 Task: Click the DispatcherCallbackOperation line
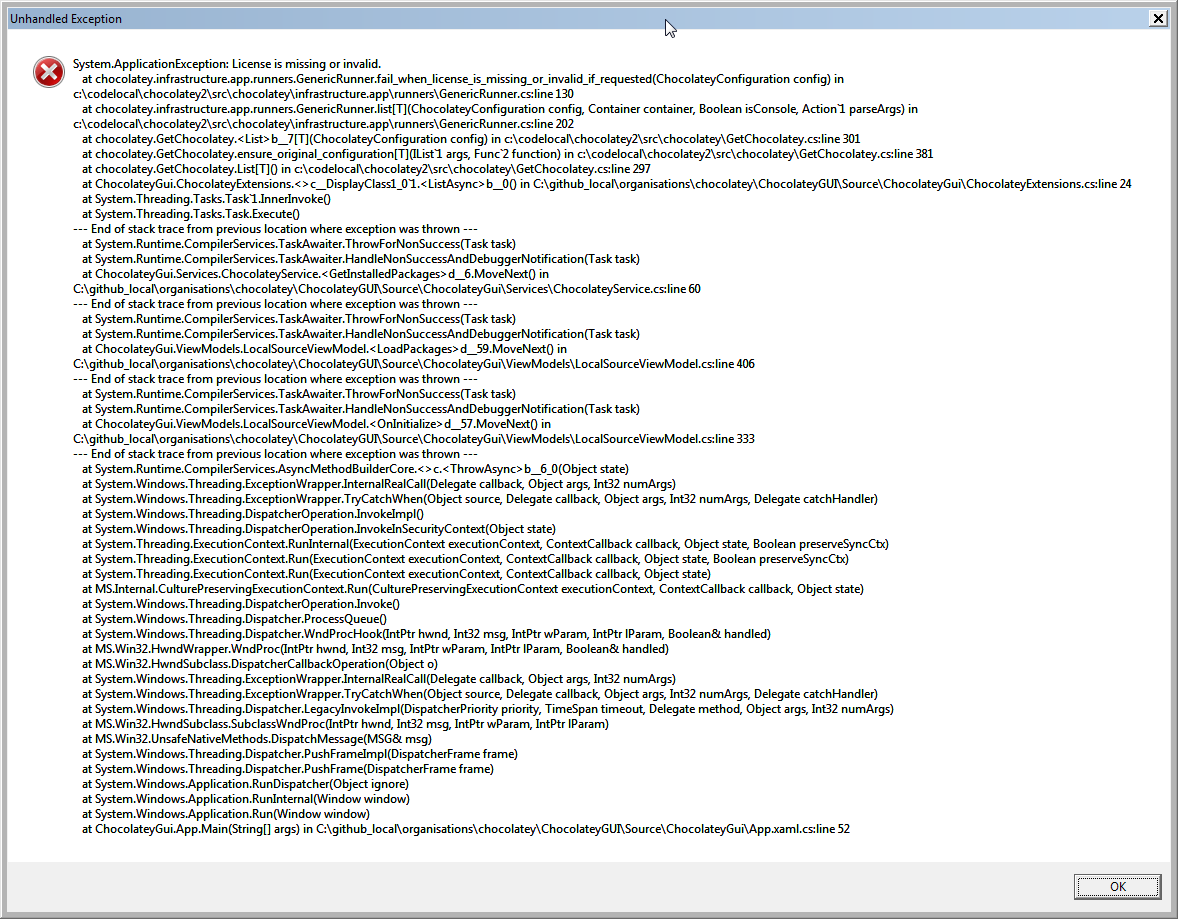click(x=260, y=665)
